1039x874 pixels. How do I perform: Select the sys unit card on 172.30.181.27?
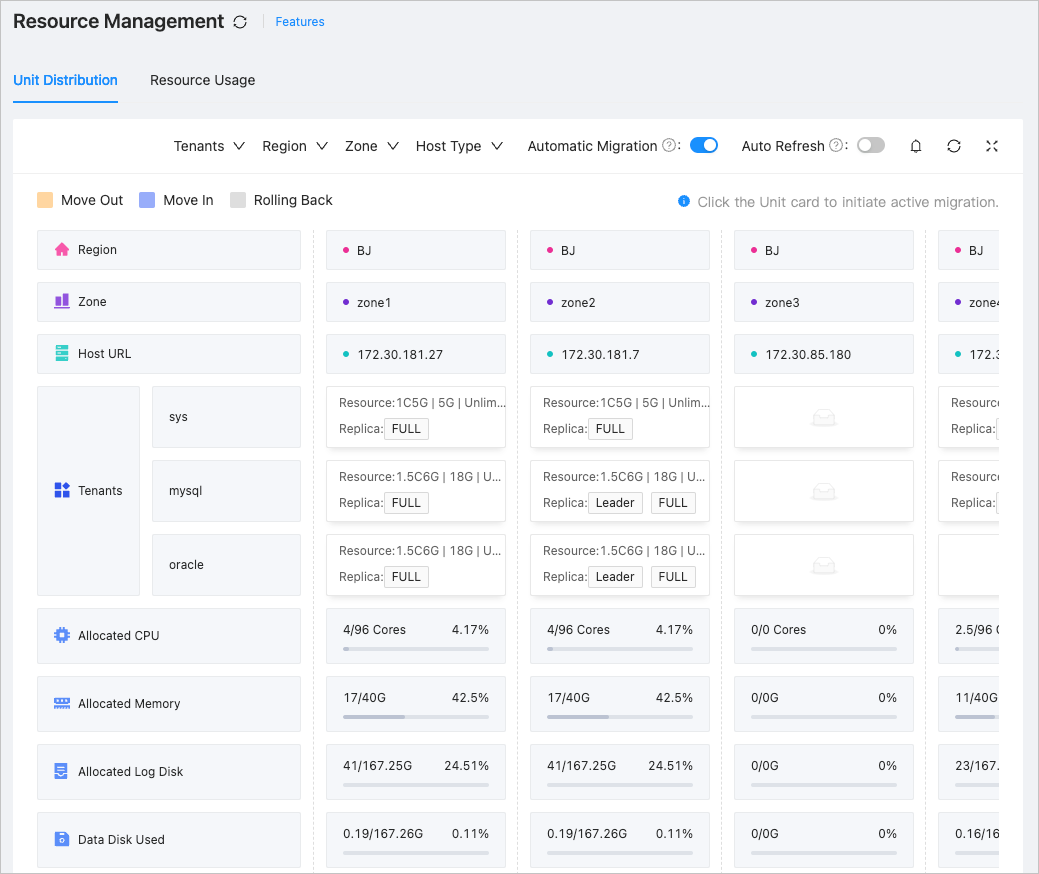[415, 416]
